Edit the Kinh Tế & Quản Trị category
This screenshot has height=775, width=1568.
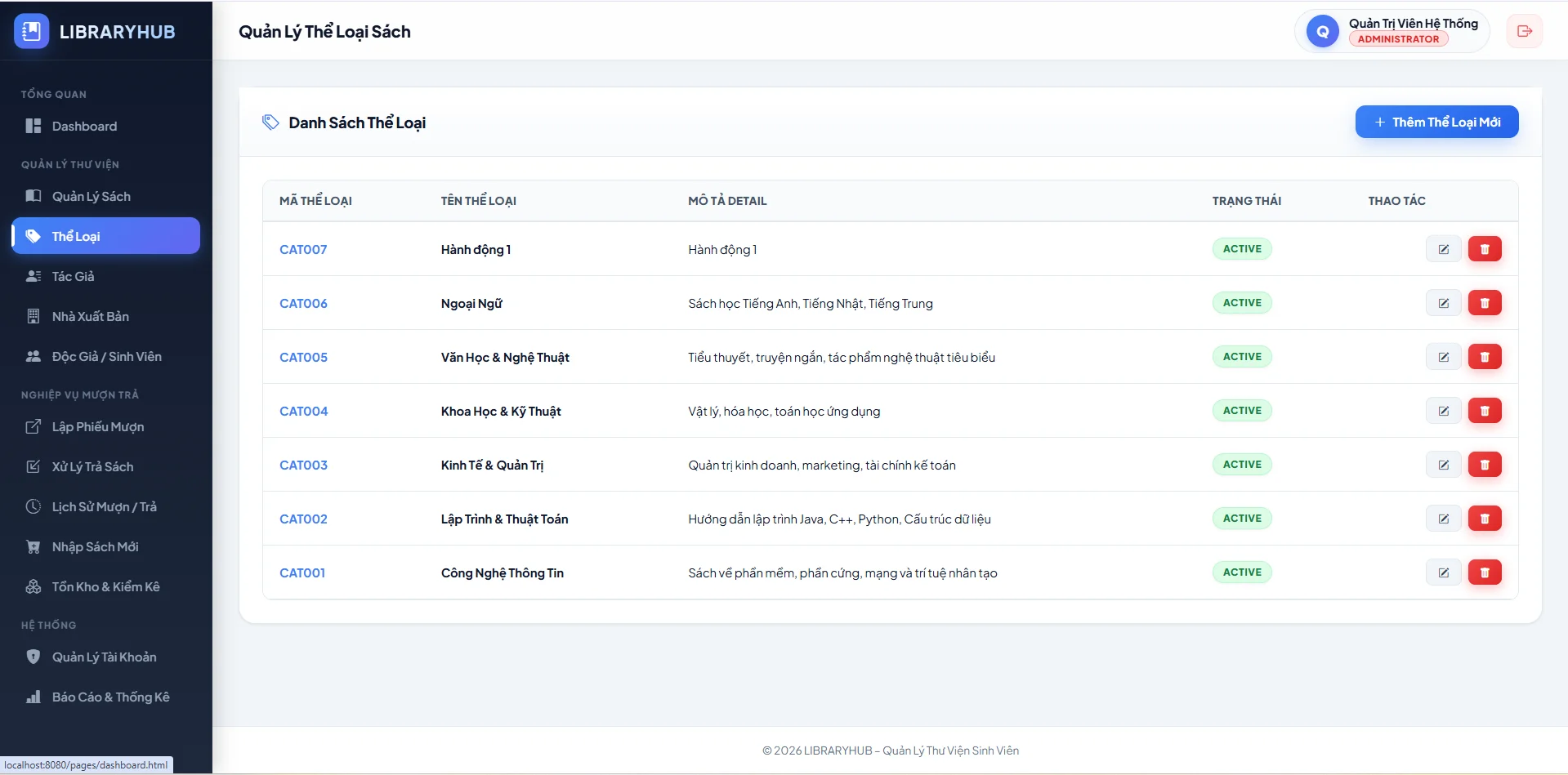(1443, 465)
